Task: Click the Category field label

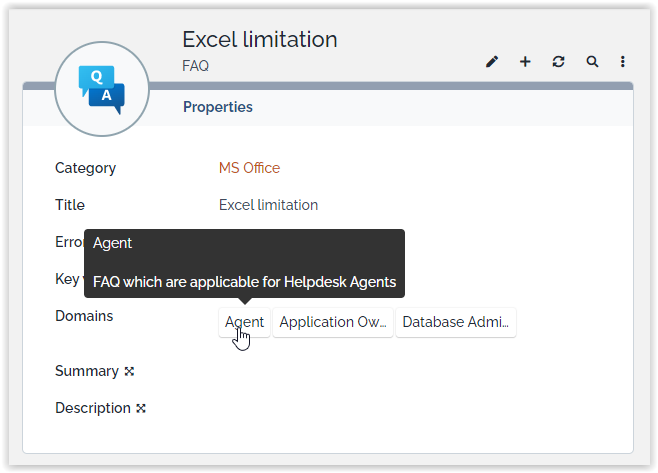Action: (x=85, y=168)
